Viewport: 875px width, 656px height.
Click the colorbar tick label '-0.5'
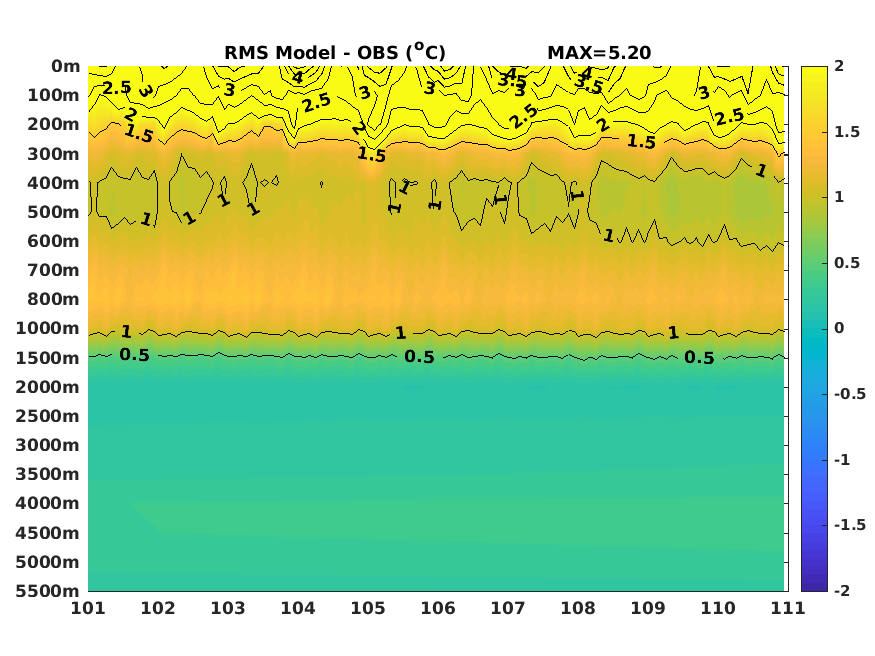tap(850, 394)
